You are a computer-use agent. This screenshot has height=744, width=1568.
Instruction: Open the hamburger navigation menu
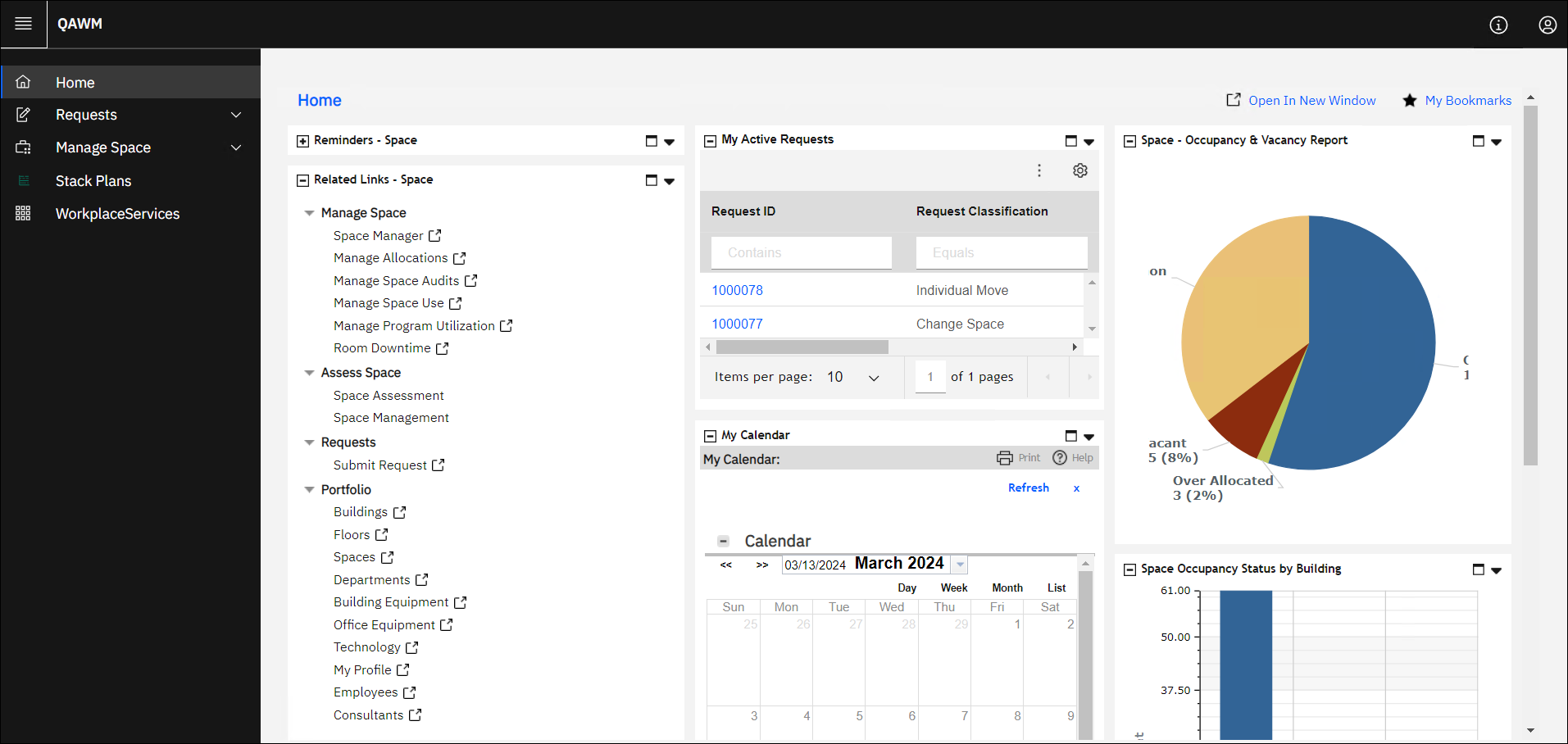[x=23, y=24]
